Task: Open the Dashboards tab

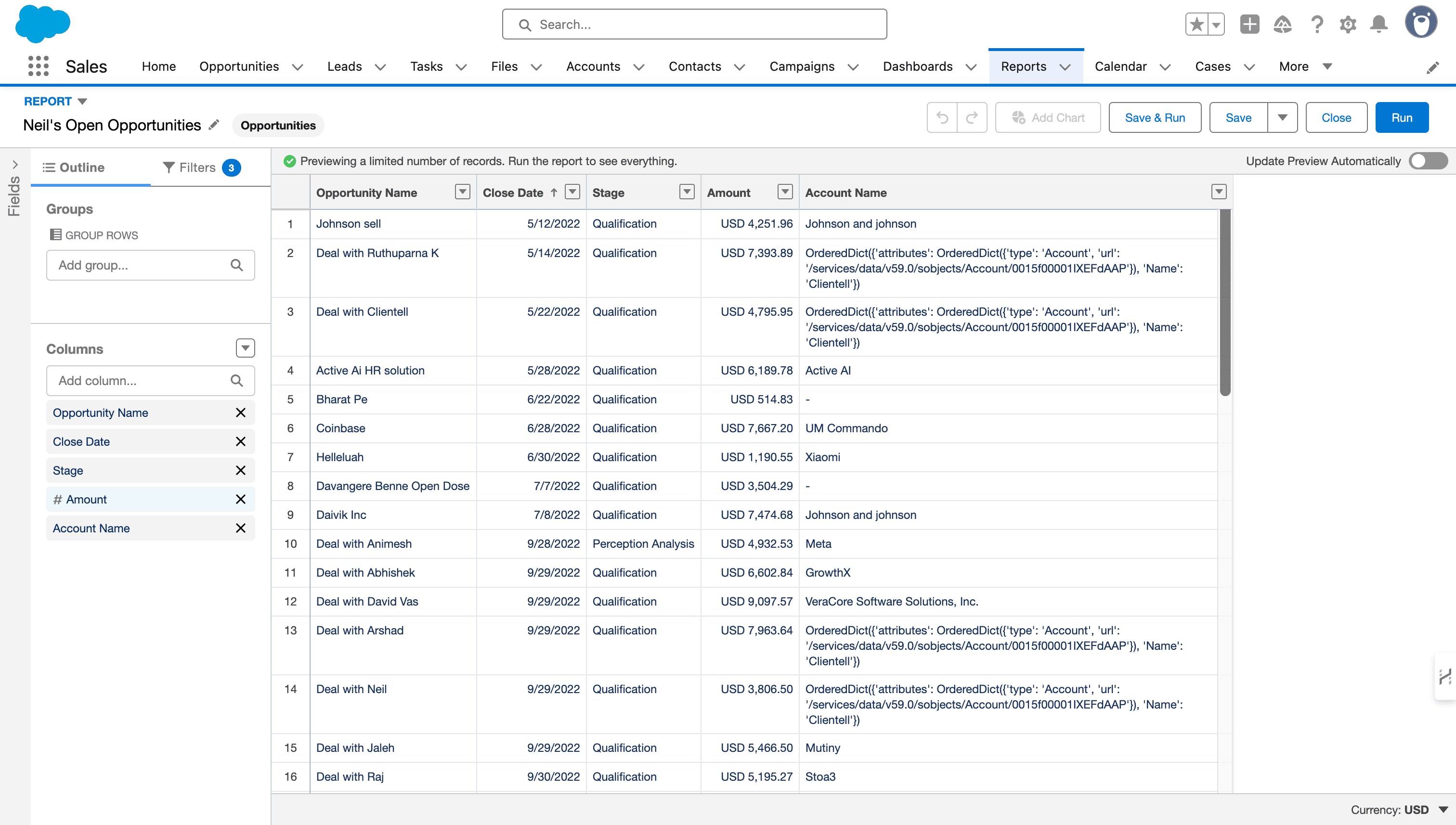Action: pyautogui.click(x=918, y=66)
